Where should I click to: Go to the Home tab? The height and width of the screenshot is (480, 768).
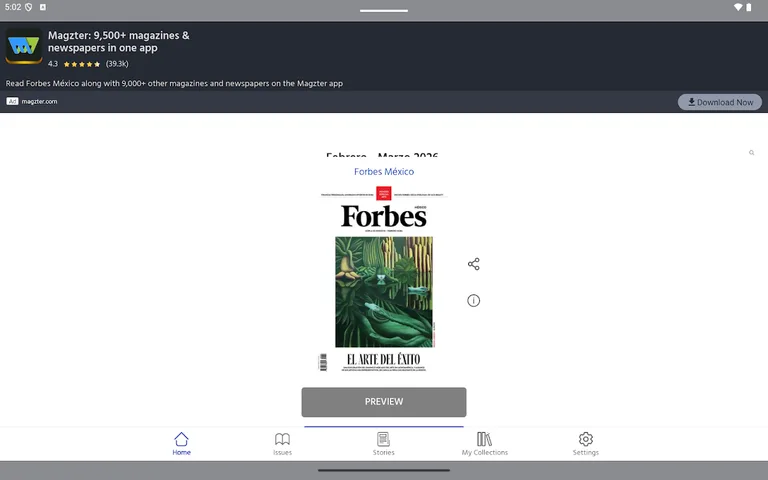(x=181, y=444)
